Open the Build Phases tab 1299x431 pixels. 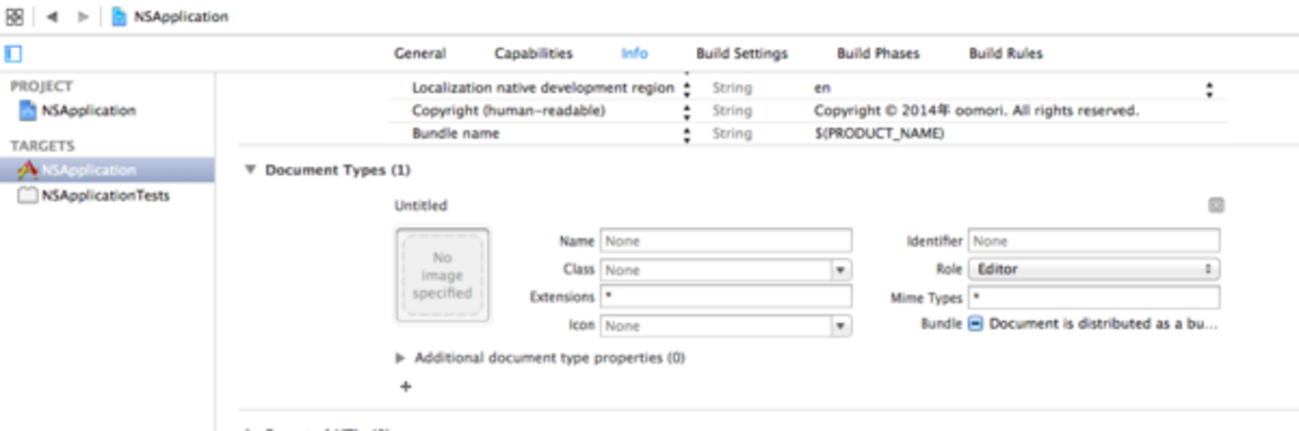pyautogui.click(x=878, y=53)
